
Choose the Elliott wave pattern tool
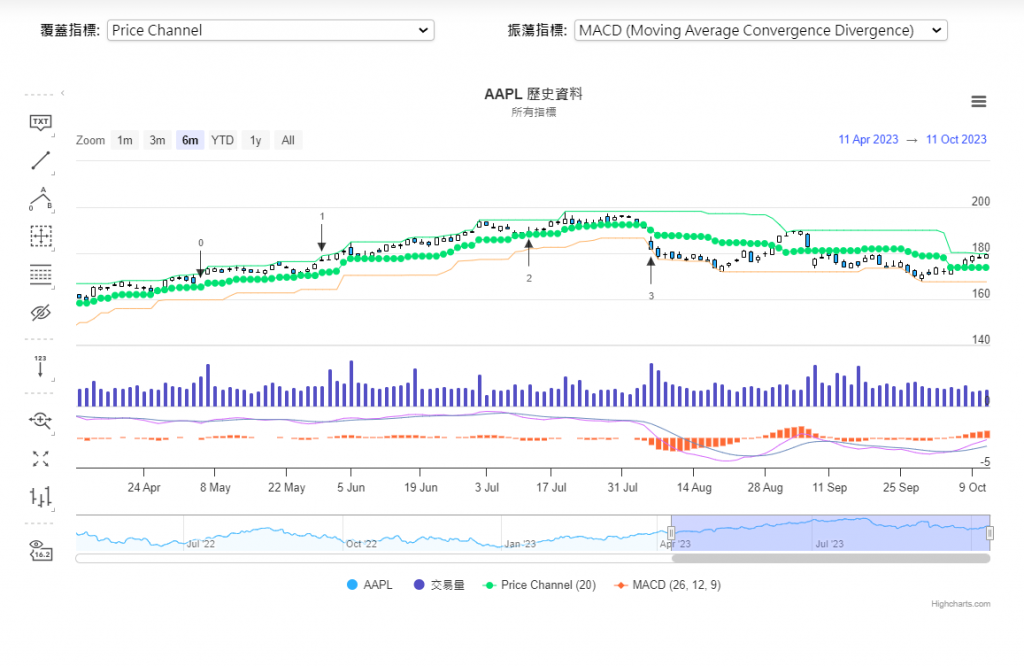[40, 198]
